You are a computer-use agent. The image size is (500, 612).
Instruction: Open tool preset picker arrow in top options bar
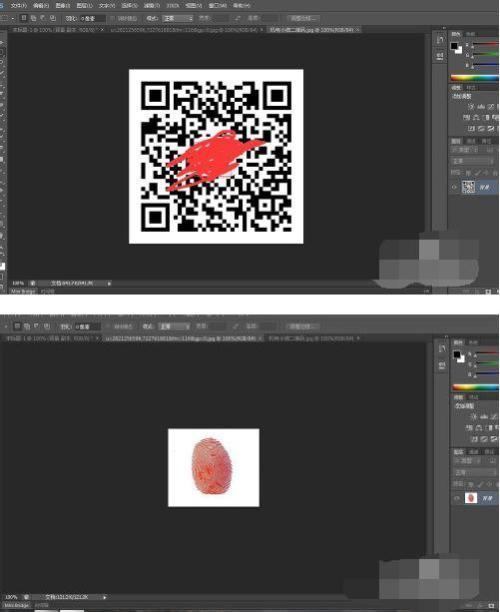tap(13, 18)
